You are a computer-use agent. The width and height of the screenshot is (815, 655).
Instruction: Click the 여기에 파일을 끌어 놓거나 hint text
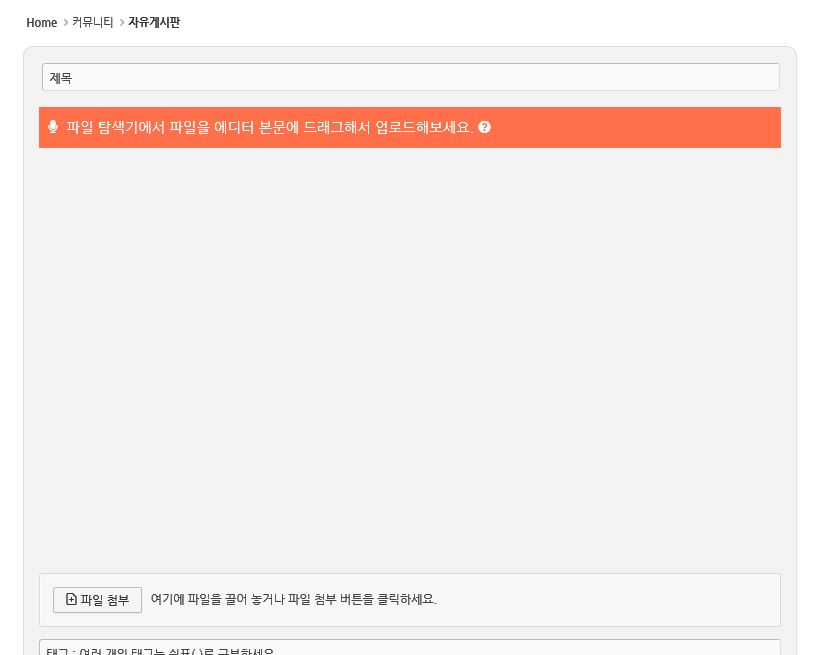point(294,599)
